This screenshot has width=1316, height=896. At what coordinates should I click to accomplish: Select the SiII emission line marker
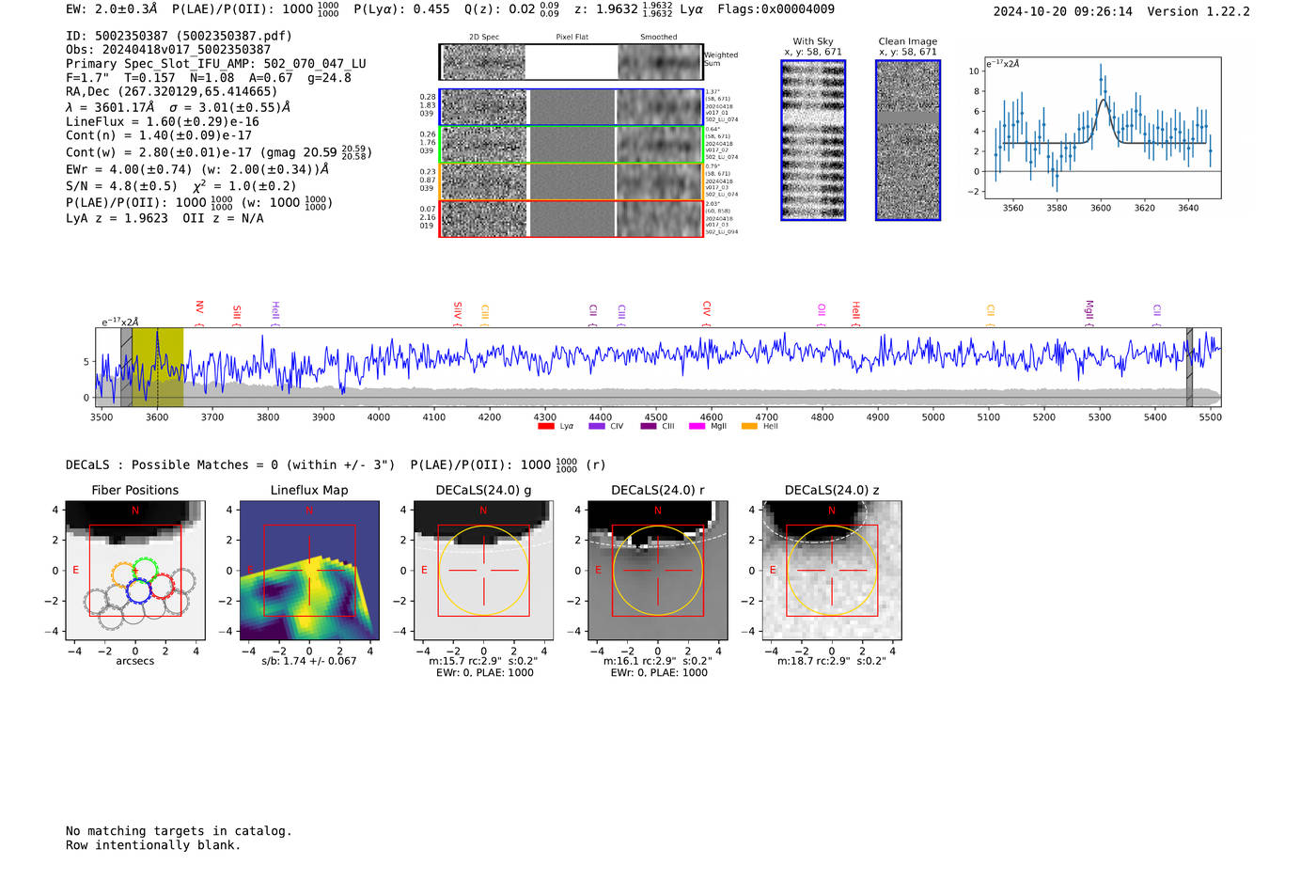237,315
